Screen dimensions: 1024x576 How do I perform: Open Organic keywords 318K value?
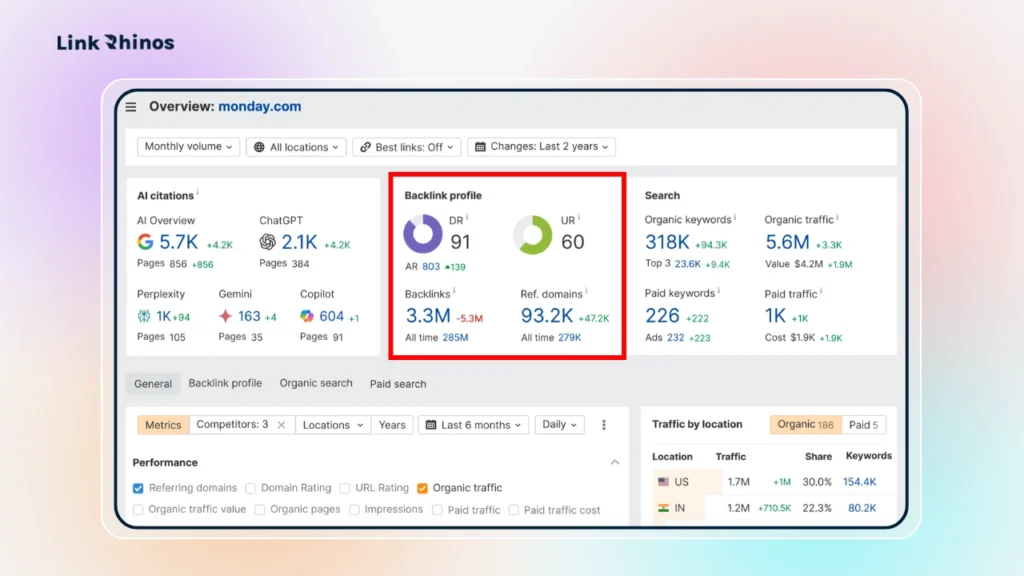click(667, 242)
